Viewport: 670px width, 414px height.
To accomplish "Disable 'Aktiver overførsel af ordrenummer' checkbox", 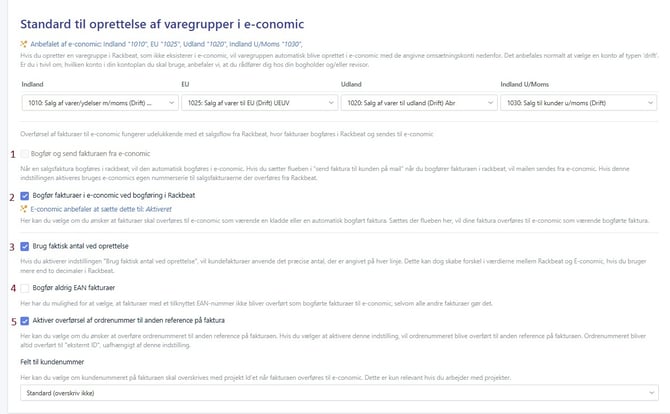I will [x=25, y=321].
